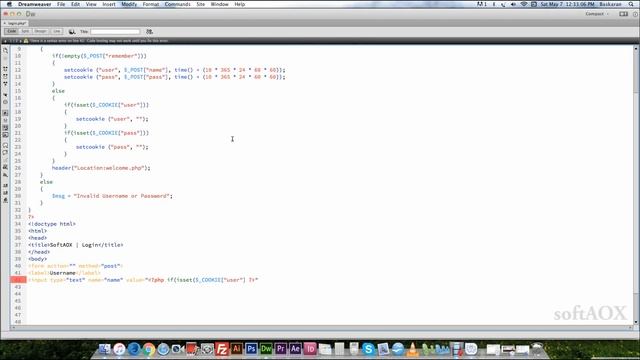Viewport: 640px width, 360px height.
Task: Open Adobe Premiere Pro from the dock
Action: point(280,349)
